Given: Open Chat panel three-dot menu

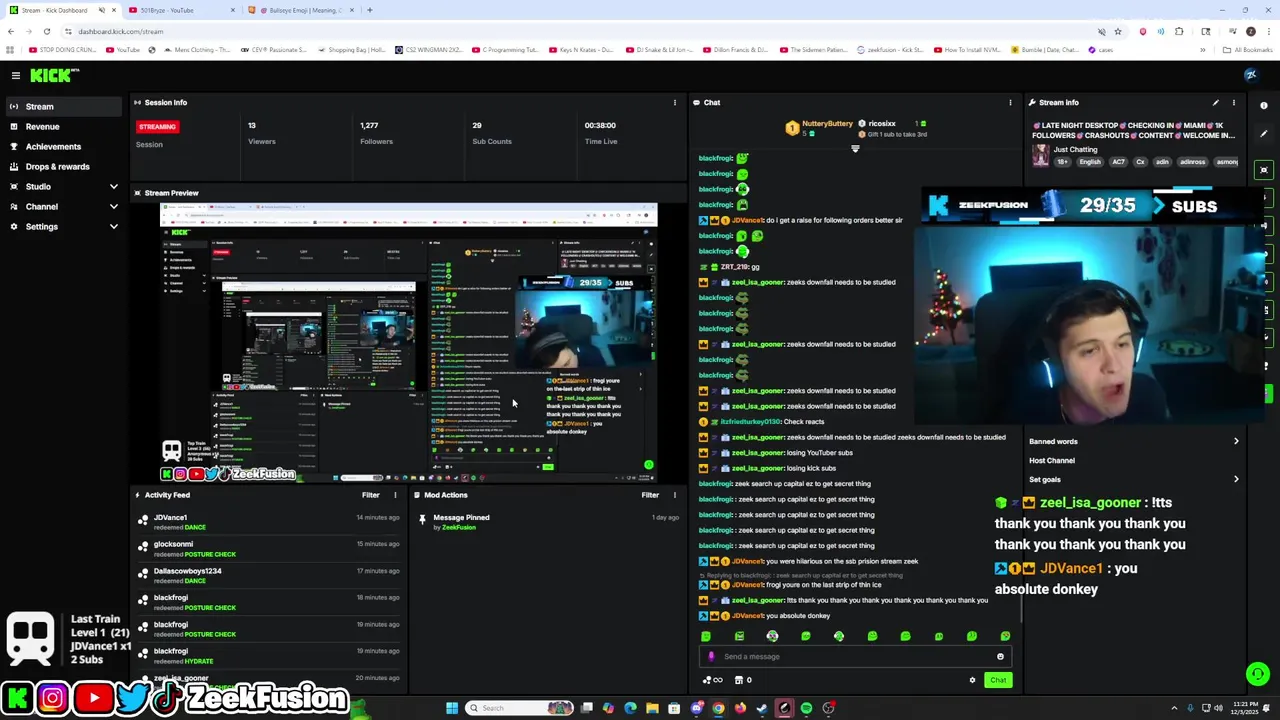Looking at the screenshot, I should point(1010,102).
